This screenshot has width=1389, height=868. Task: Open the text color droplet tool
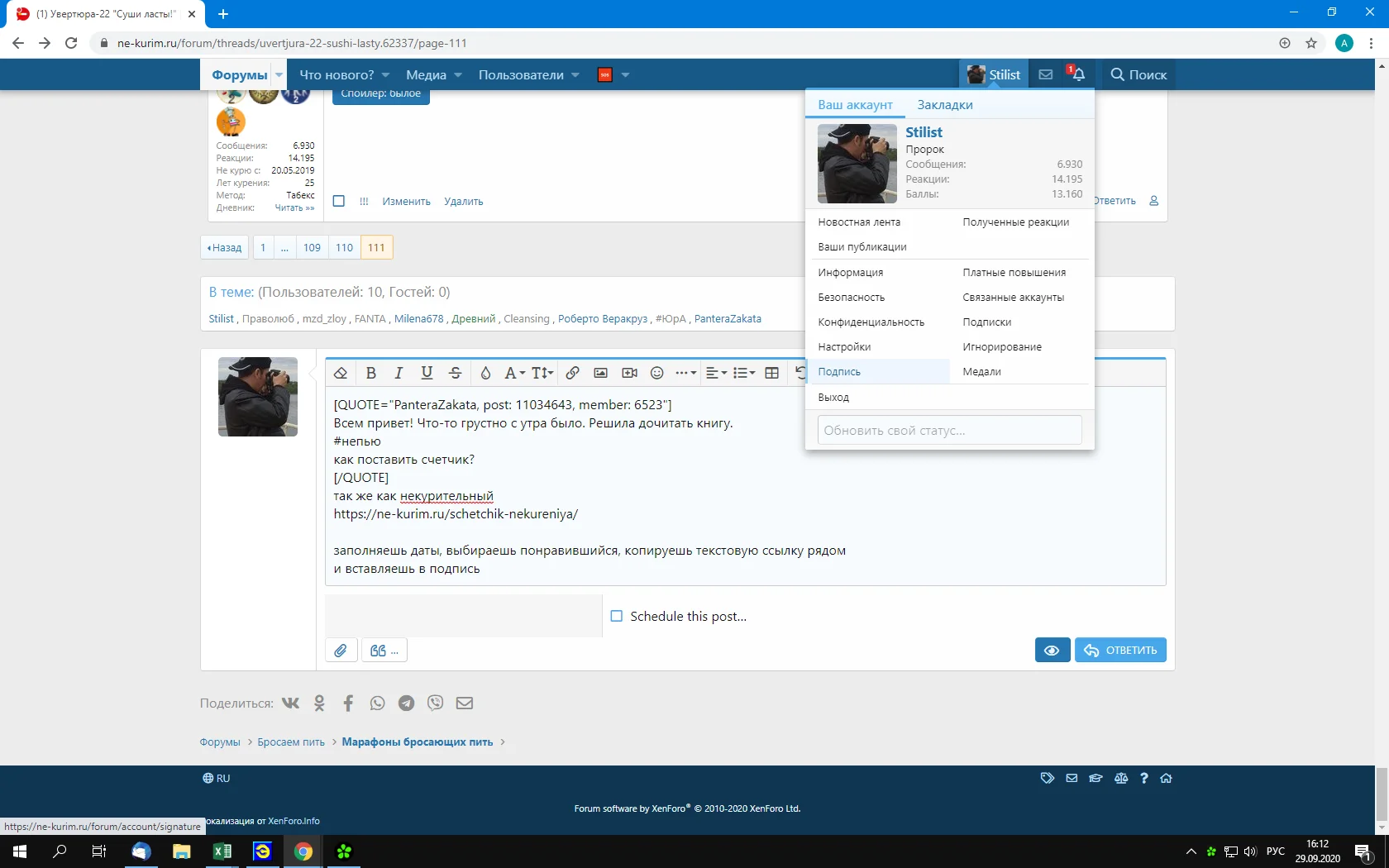(485, 373)
